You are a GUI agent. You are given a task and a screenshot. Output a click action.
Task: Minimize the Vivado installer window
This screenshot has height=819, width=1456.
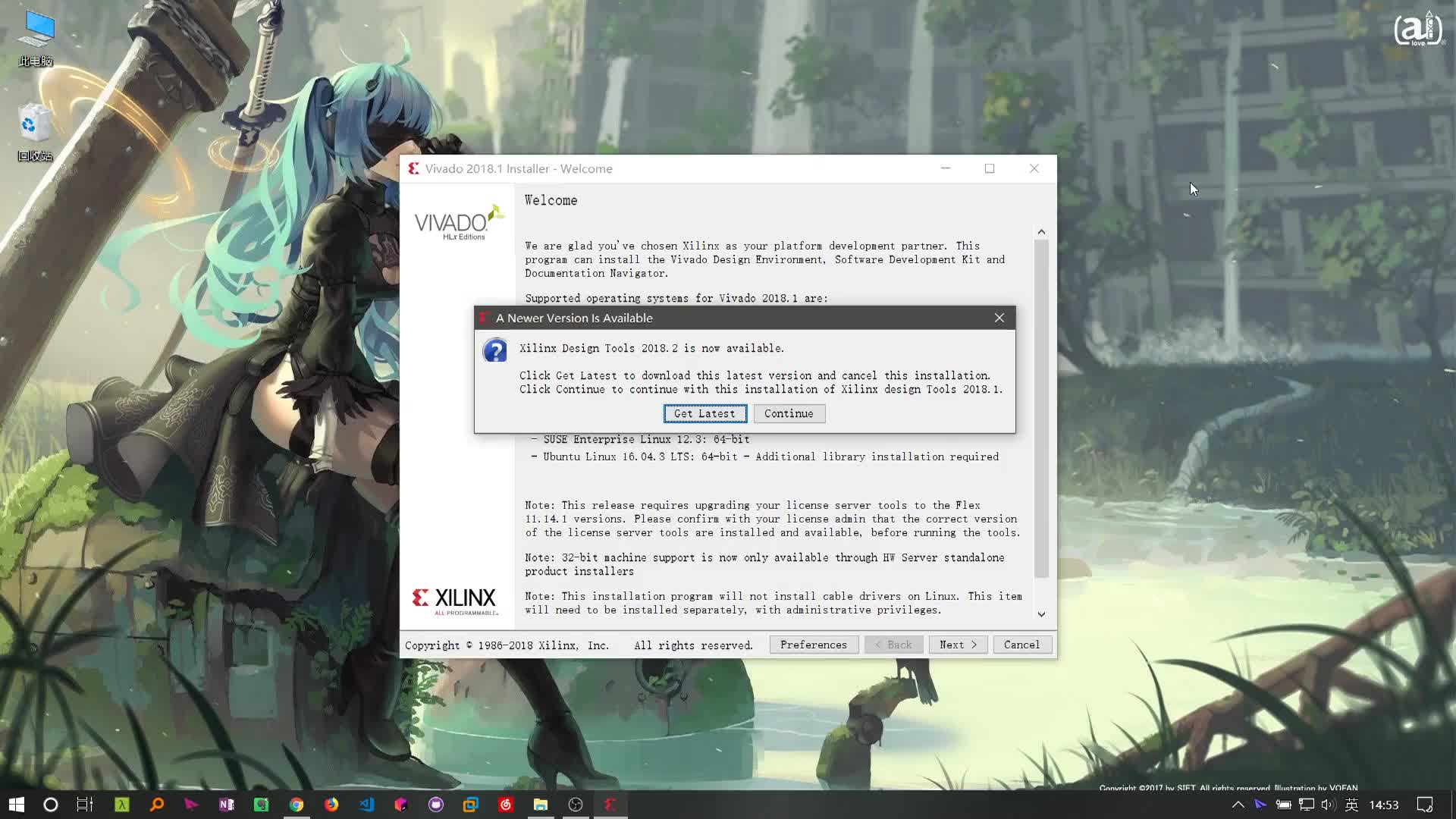pyautogui.click(x=946, y=168)
